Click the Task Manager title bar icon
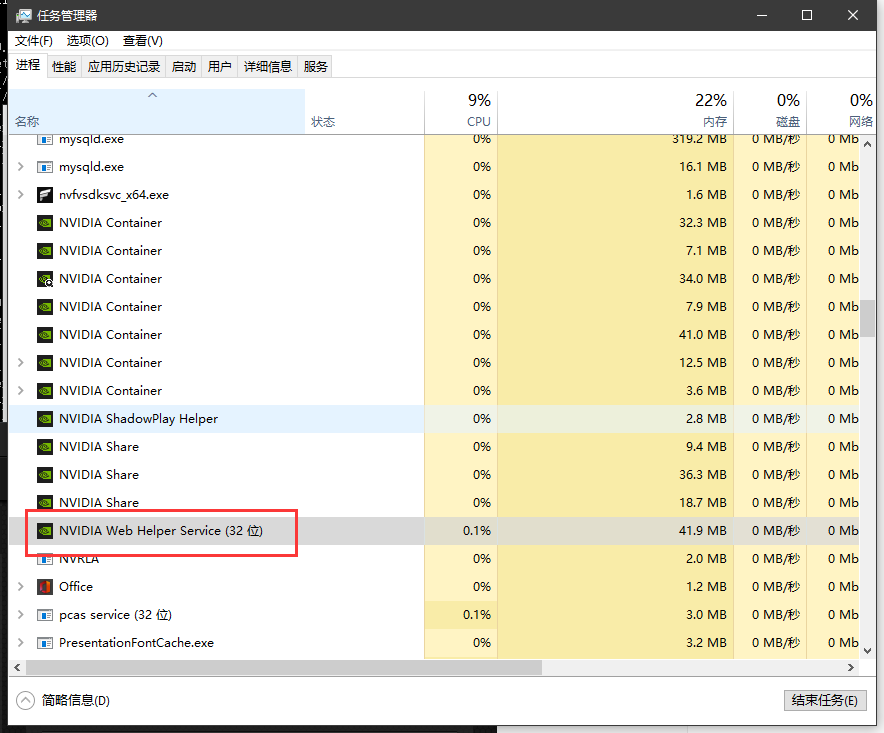 24,16
